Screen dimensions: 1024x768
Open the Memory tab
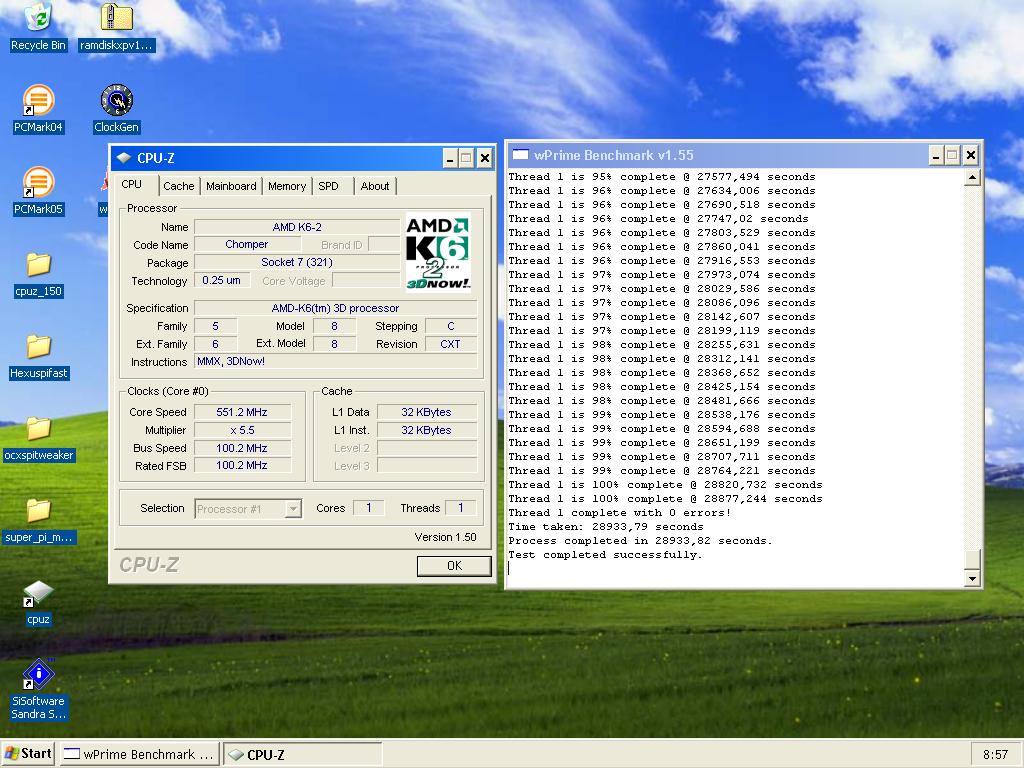coord(287,186)
